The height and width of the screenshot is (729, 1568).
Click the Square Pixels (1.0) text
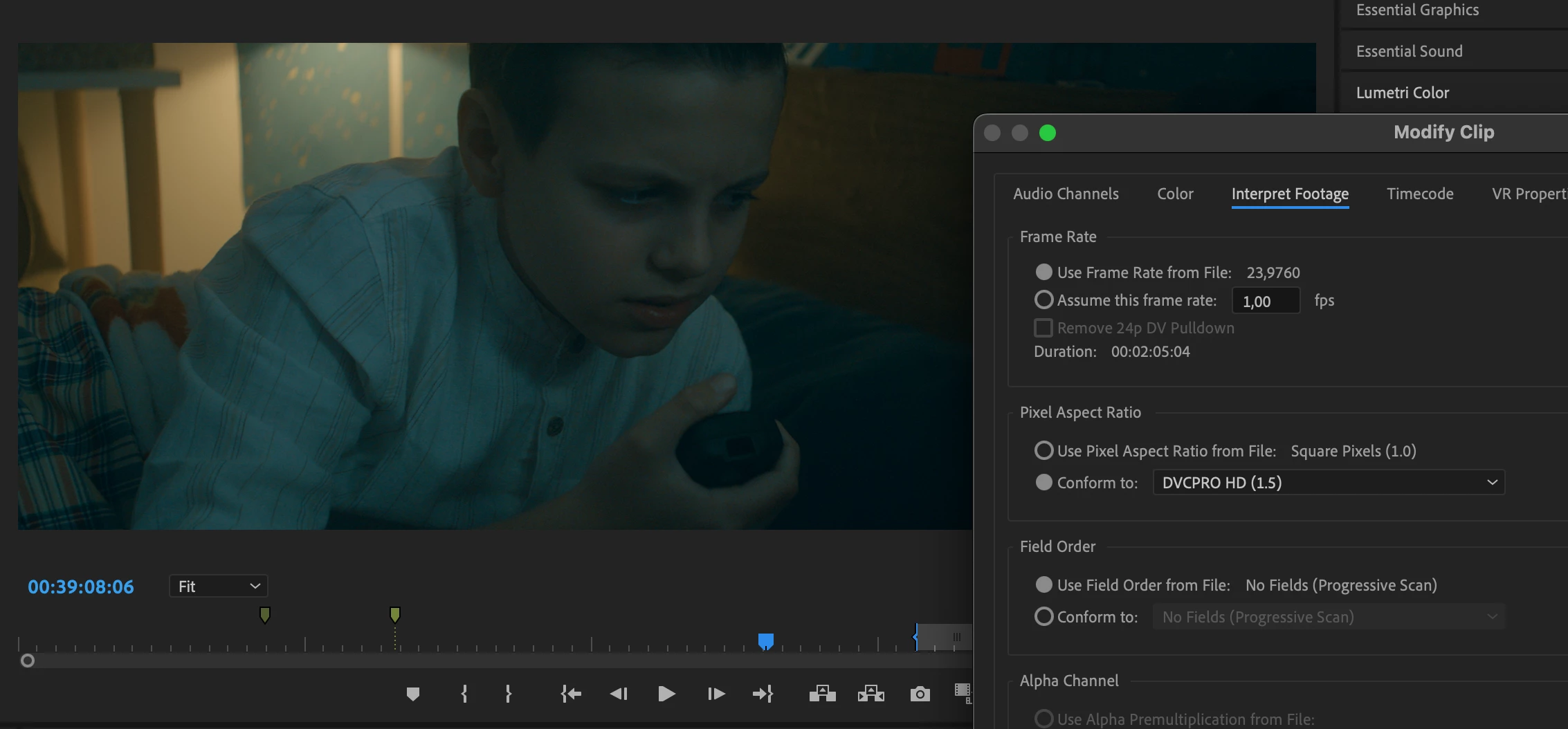[1353, 451]
